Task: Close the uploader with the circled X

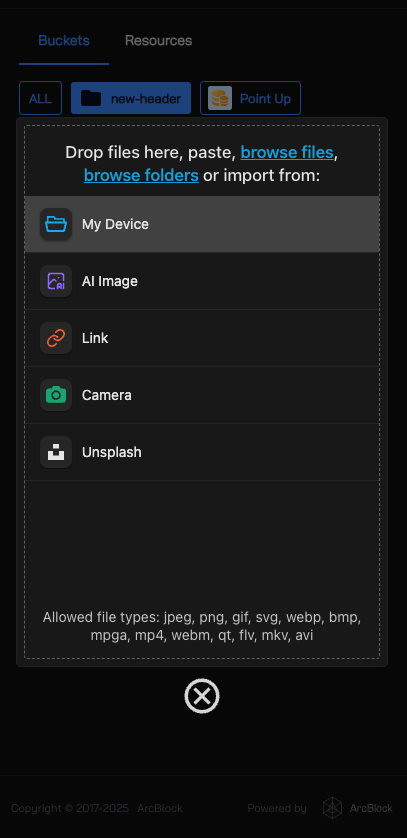Action: pyautogui.click(x=202, y=696)
